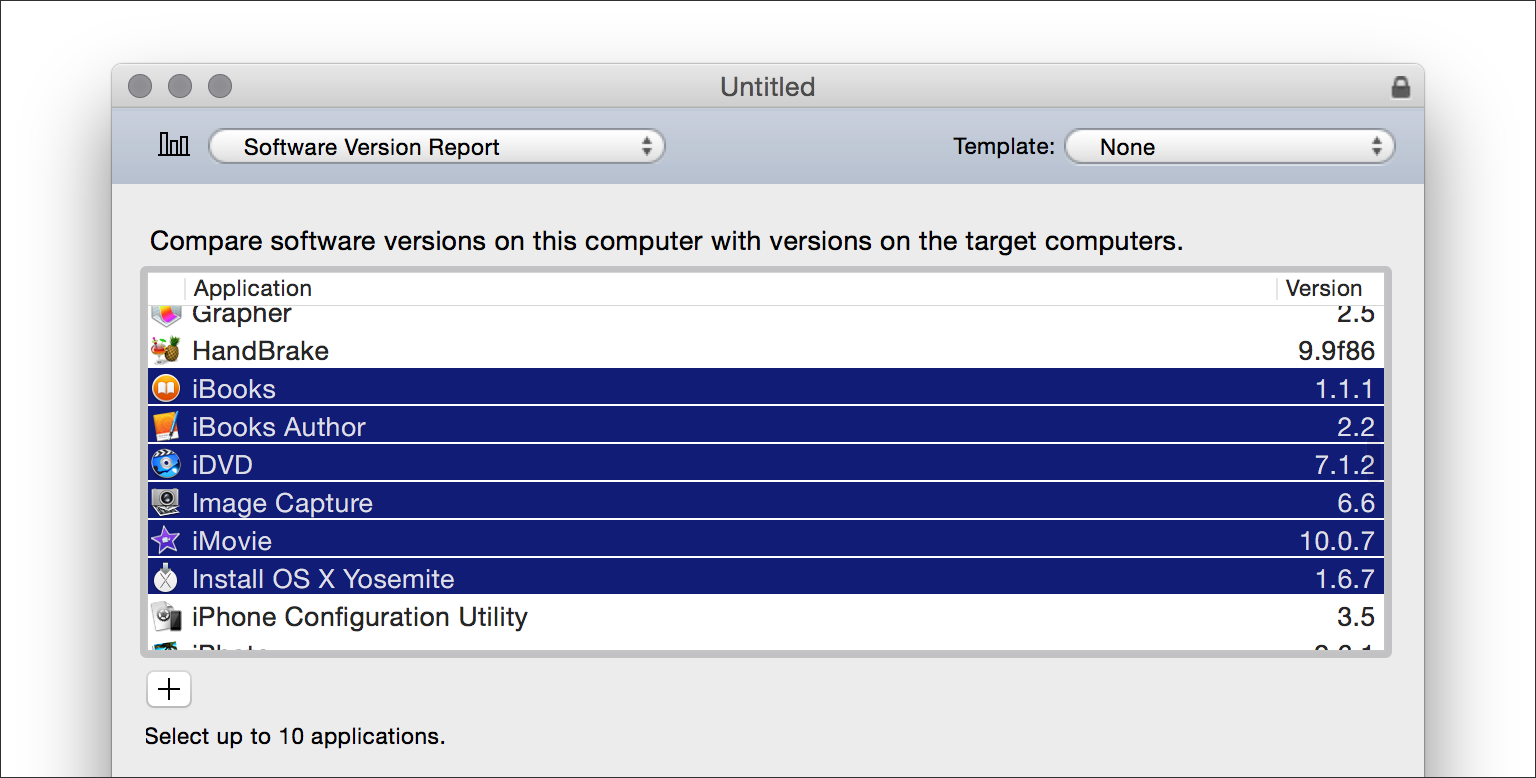This screenshot has height=778, width=1536.
Task: Open the Template dropdown set to None
Action: pyautogui.click(x=1230, y=147)
